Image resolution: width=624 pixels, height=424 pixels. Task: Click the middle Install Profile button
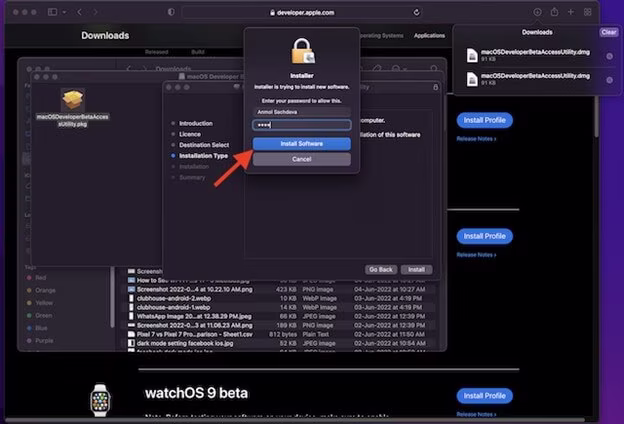484,236
